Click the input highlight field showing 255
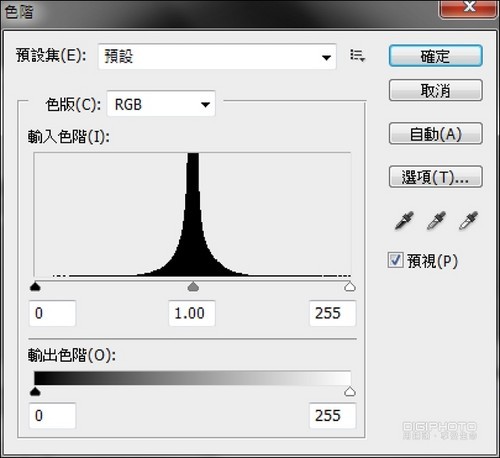Viewport: 500px width, 458px height. tap(333, 313)
